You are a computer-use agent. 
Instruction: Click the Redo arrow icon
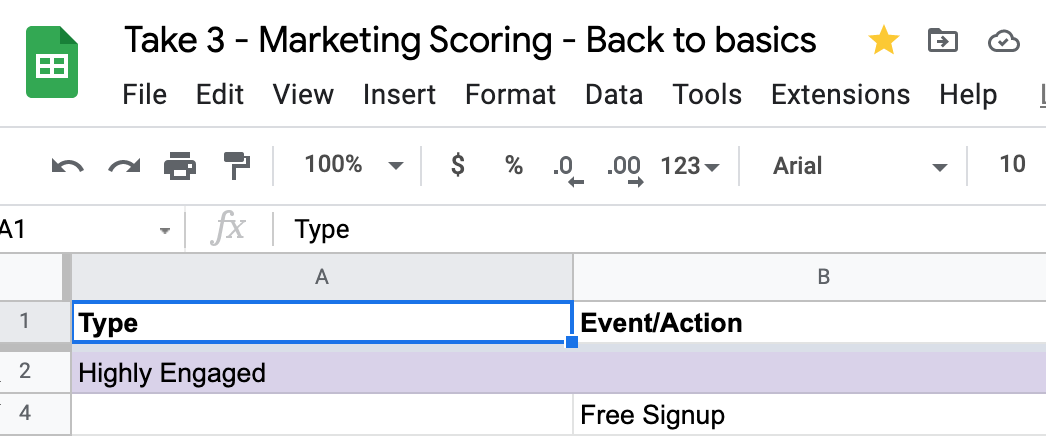(125, 165)
